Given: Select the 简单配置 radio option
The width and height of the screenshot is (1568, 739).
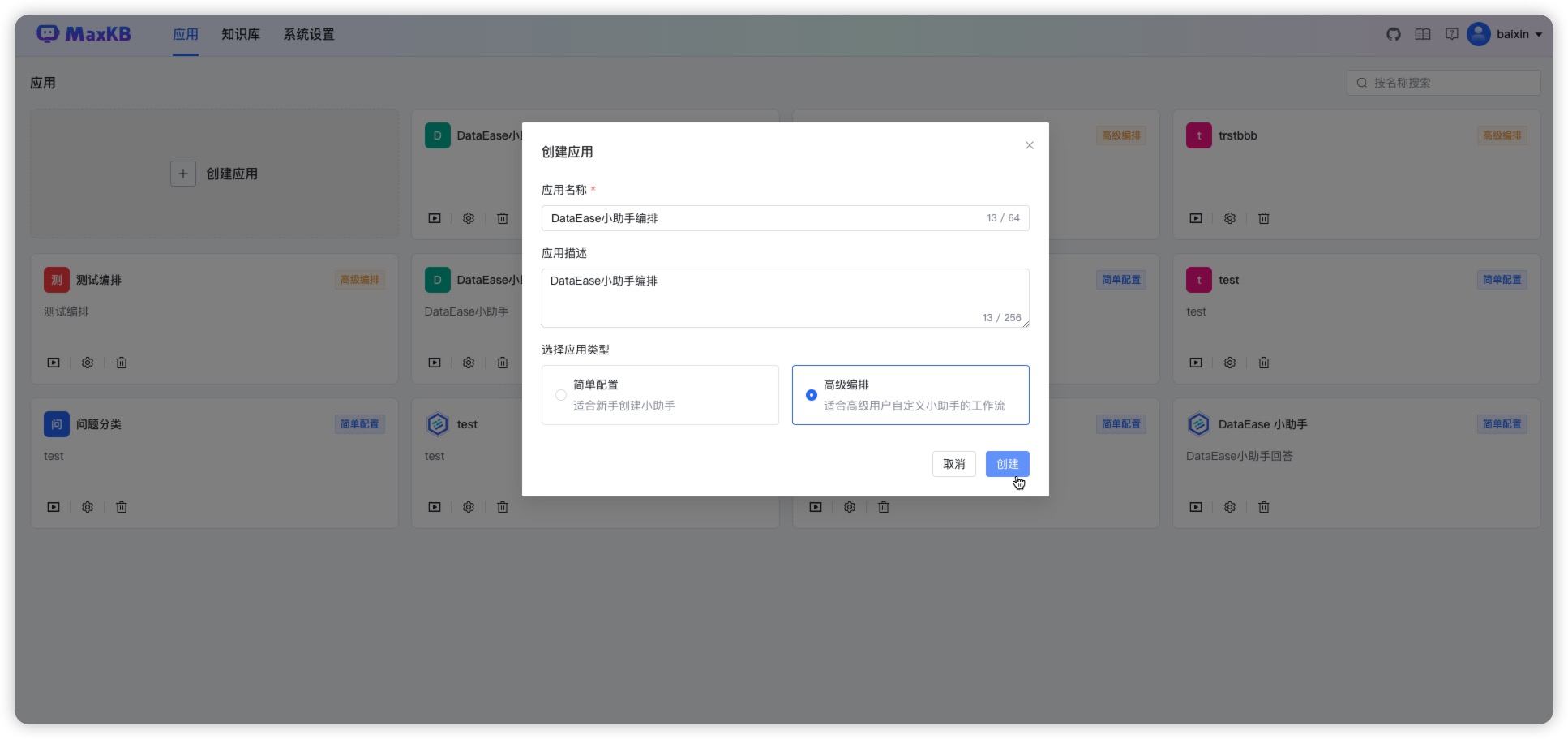Looking at the screenshot, I should coord(561,395).
